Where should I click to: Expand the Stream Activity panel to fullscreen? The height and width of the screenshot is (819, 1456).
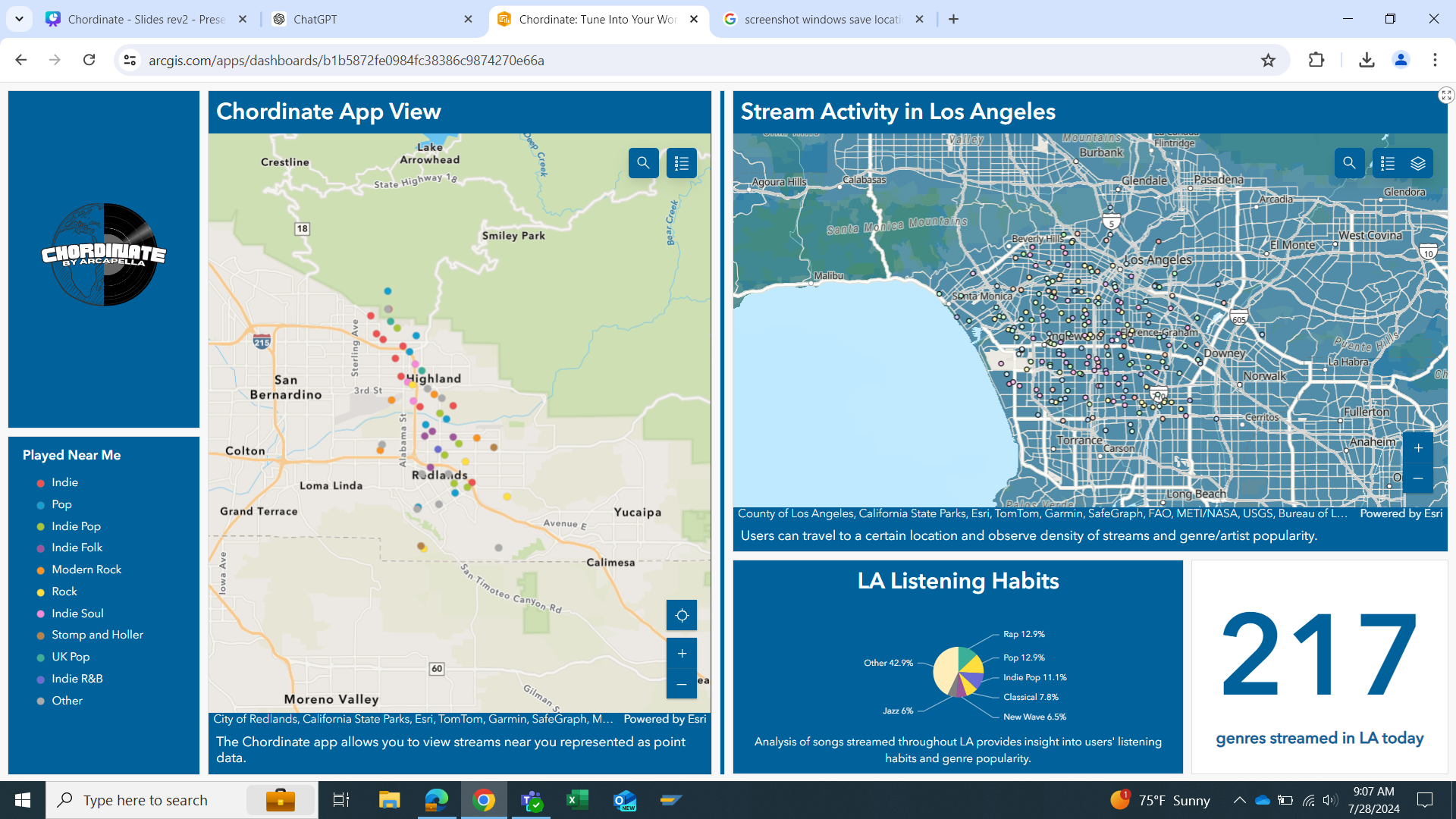click(1446, 96)
